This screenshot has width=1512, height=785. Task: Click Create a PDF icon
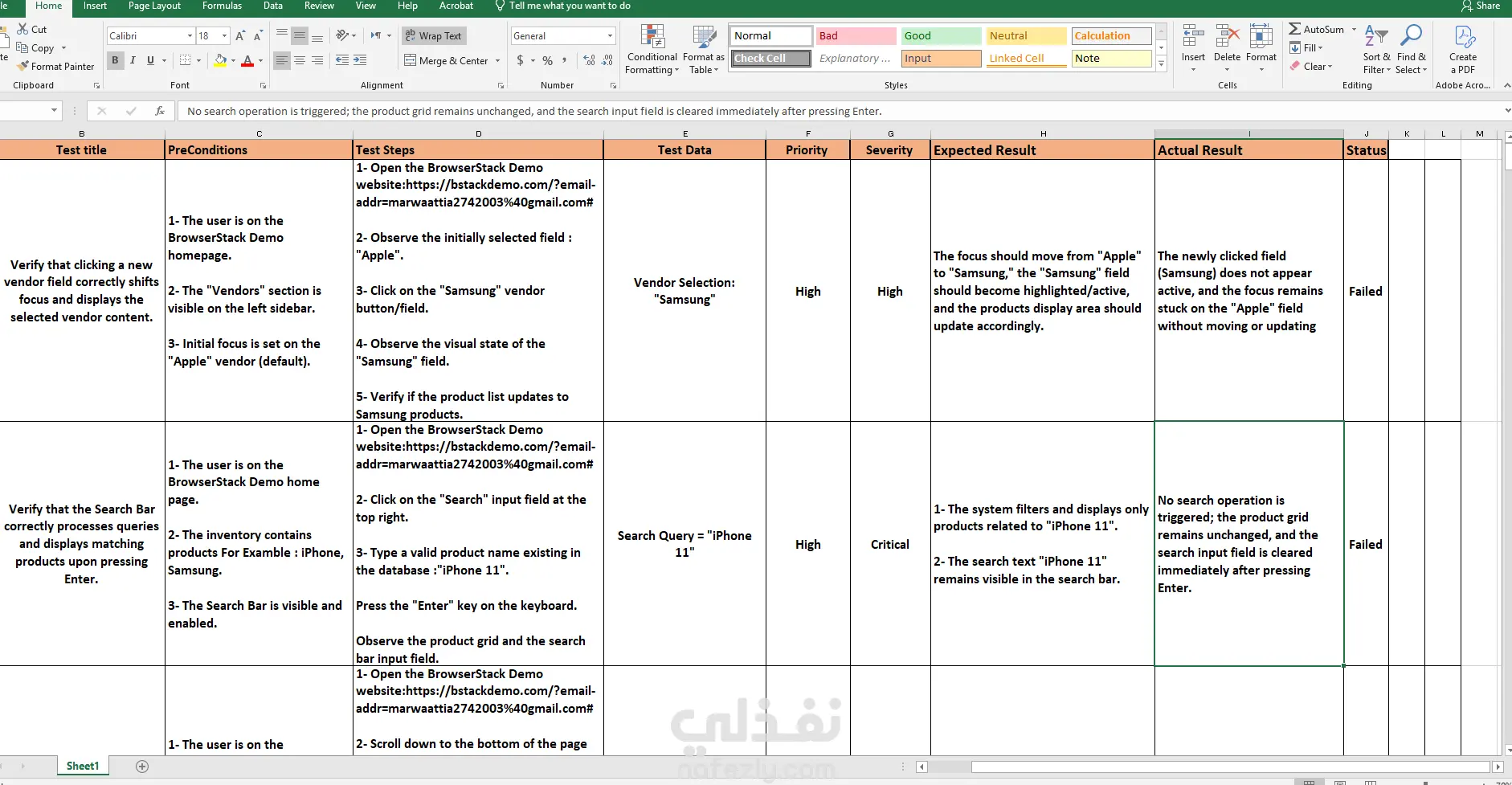[1464, 36]
